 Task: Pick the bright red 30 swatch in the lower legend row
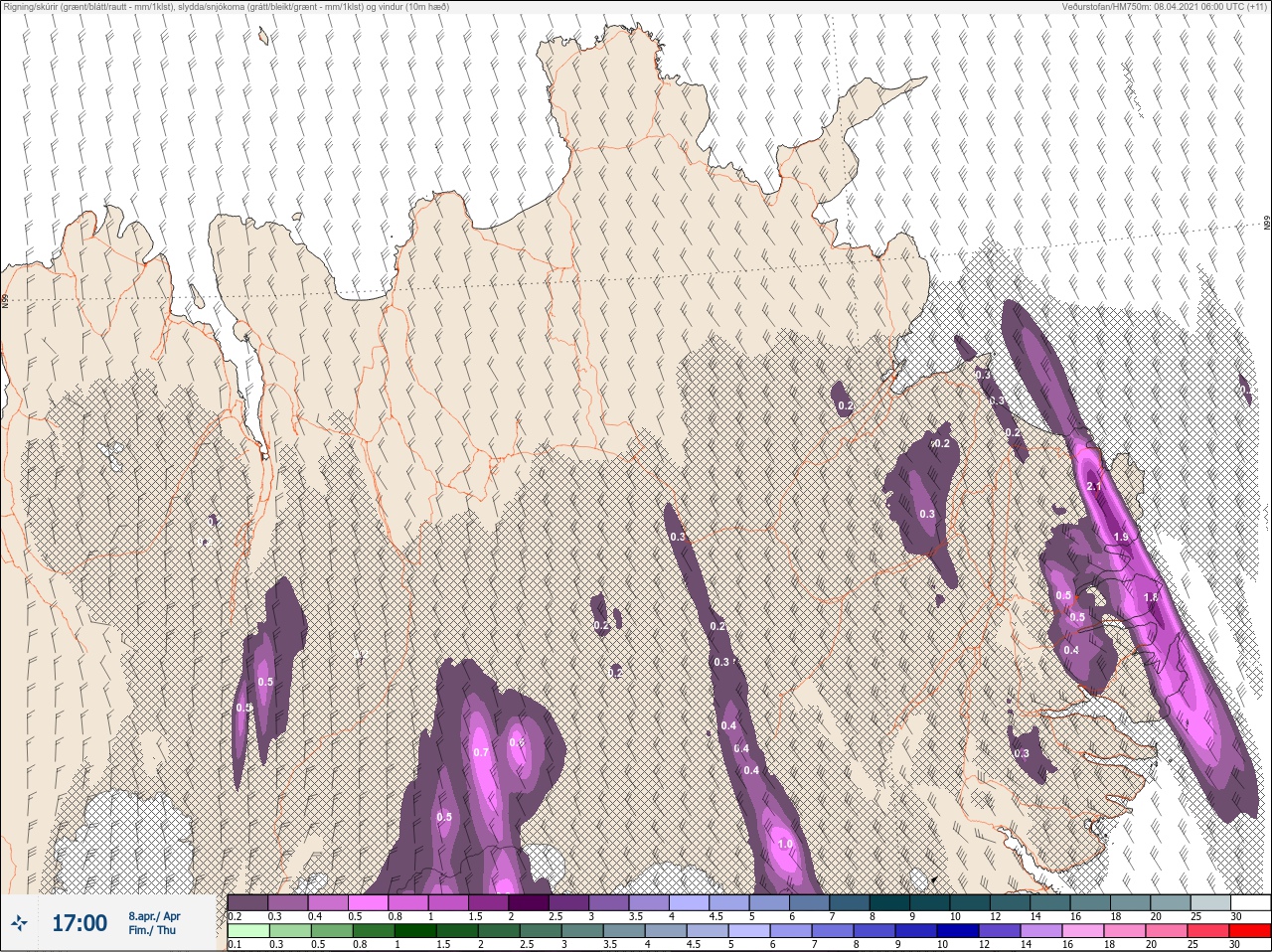click(x=1250, y=931)
